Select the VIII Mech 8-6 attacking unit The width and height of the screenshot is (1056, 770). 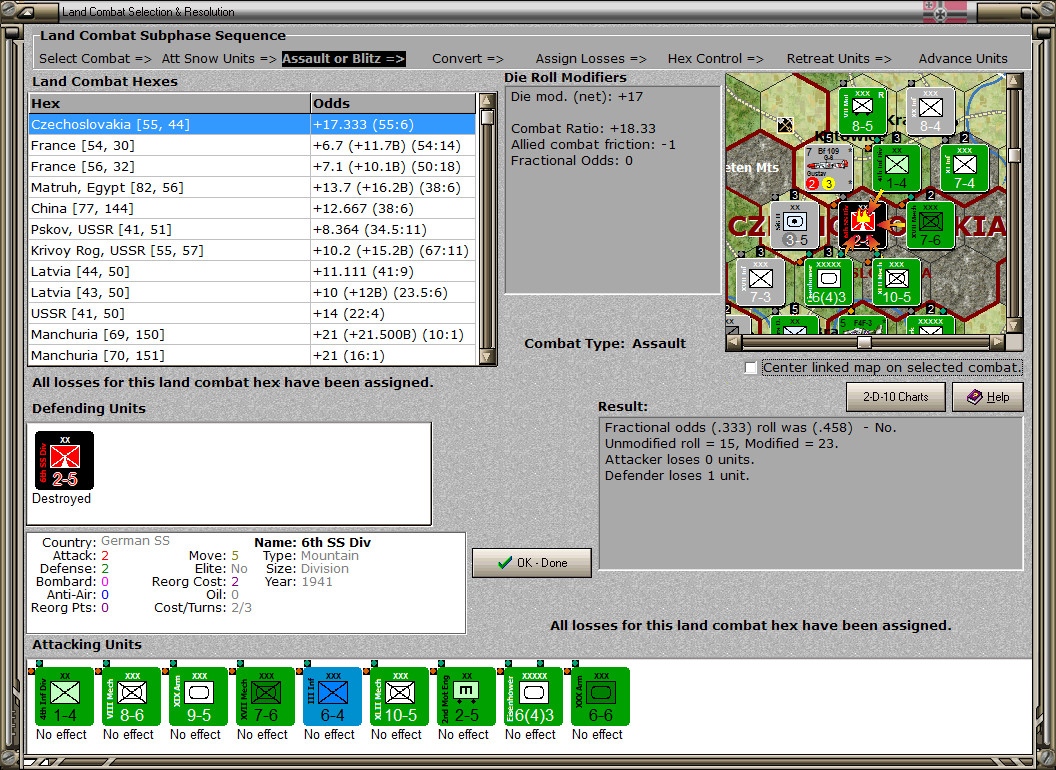coord(131,696)
